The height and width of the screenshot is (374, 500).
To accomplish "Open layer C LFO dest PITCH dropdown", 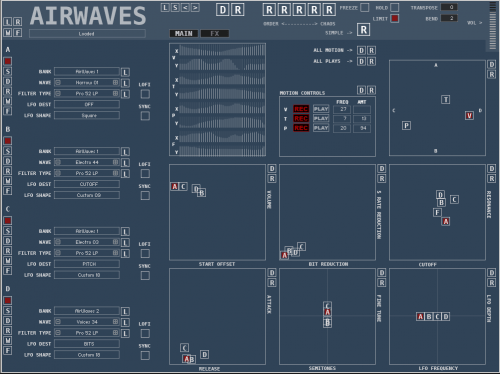I will [87, 264].
